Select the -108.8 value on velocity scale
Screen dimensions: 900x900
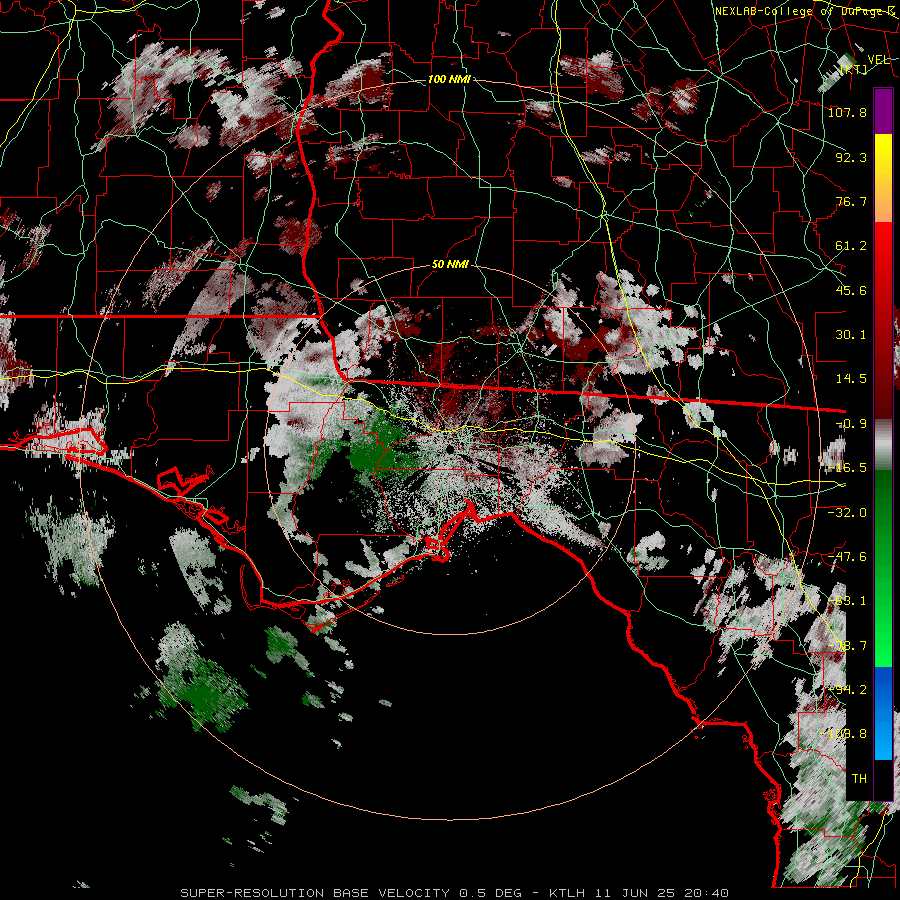click(844, 734)
